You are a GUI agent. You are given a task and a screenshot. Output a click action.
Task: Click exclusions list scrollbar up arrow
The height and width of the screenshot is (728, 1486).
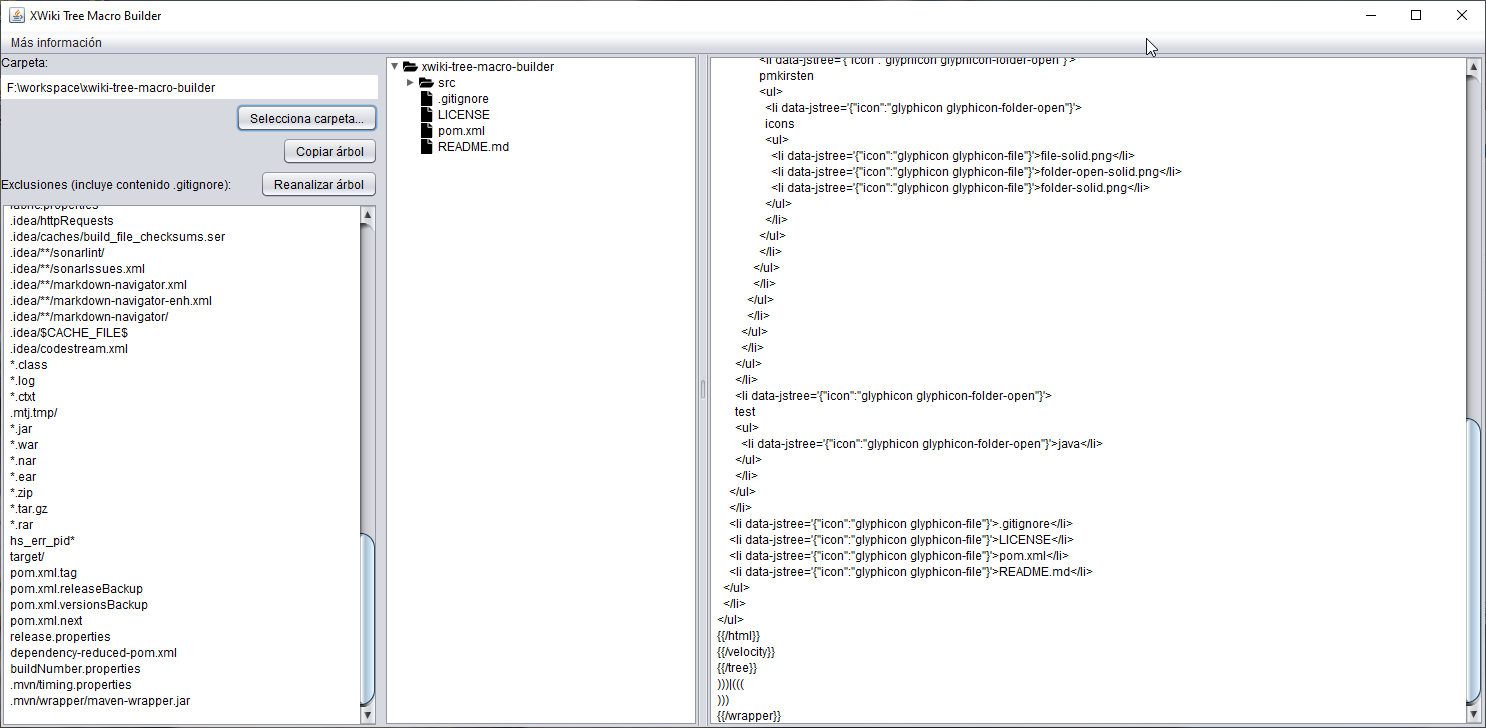click(367, 214)
